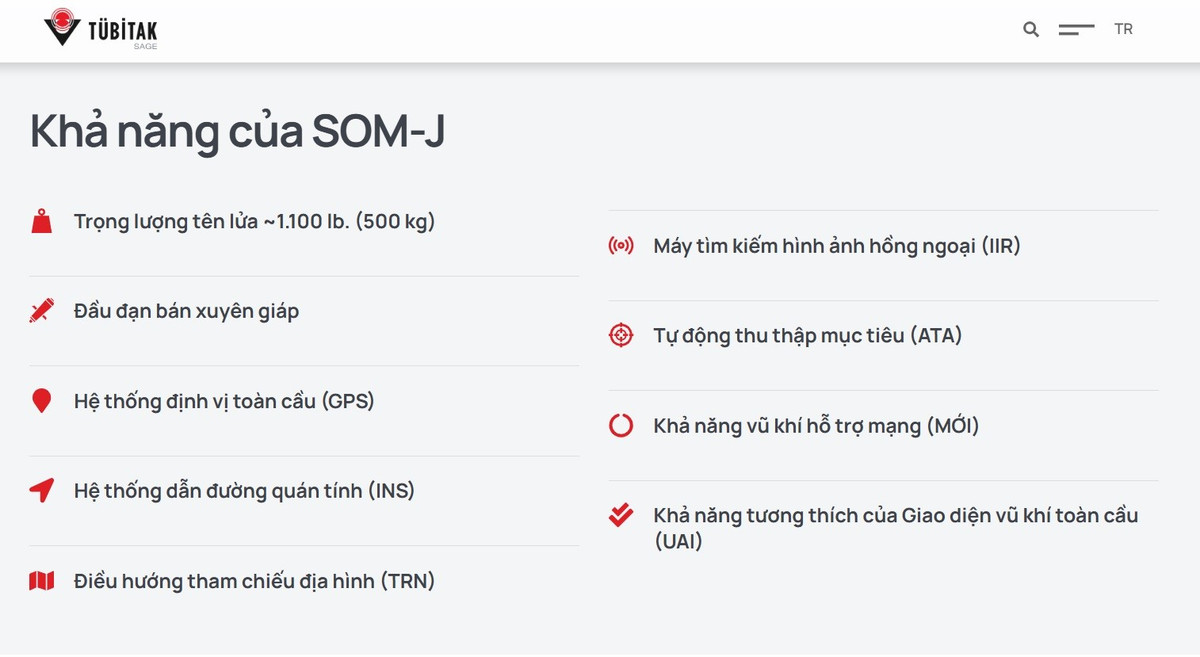Select the 'Khả năng vũ khí hỗ trợ mạng' row
1200x657 pixels.
(x=815, y=425)
